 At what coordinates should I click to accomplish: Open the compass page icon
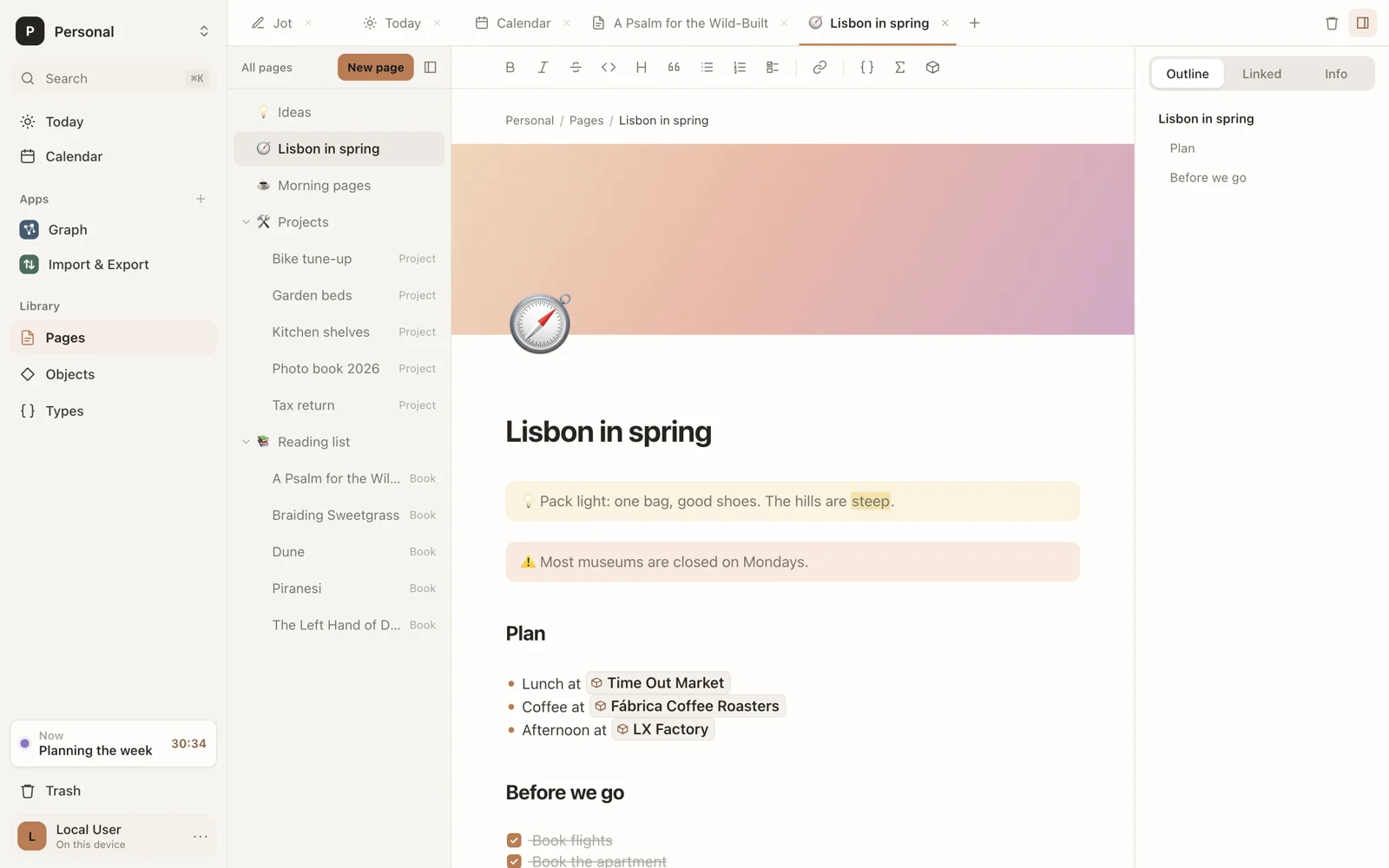click(540, 324)
